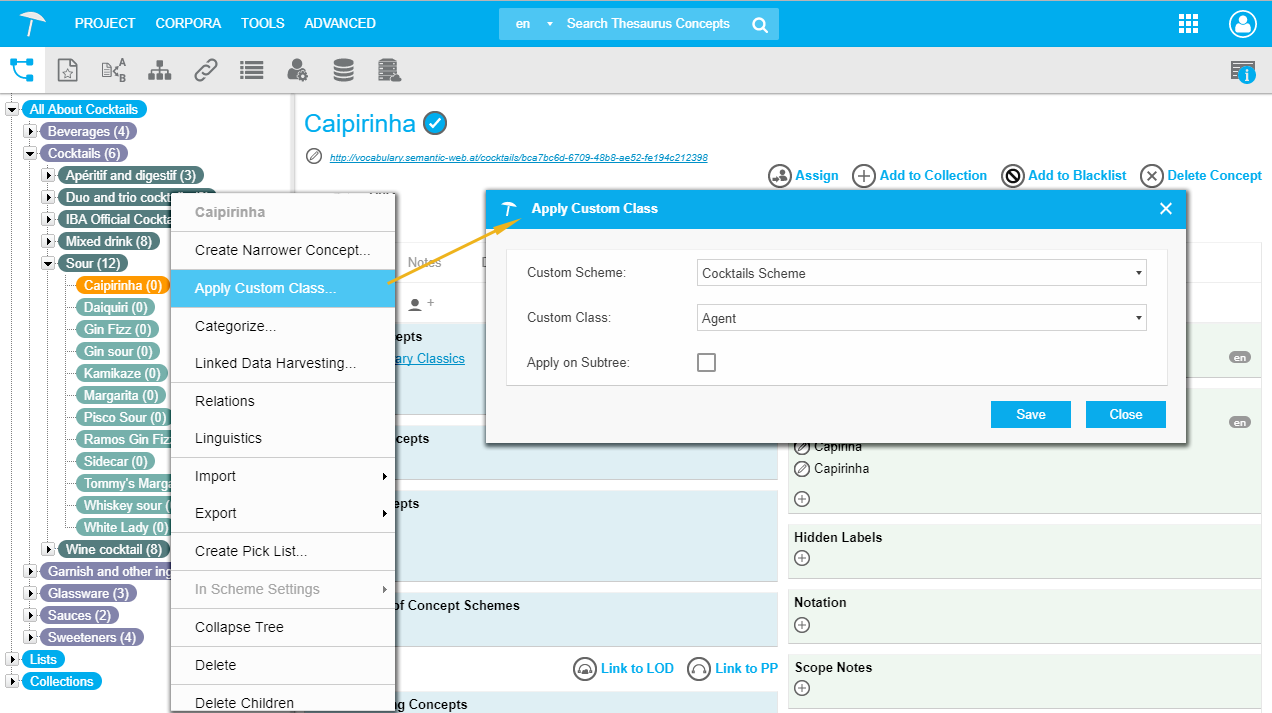Click the search magnifier icon
Viewport: 1272px width, 713px height.
tap(760, 24)
